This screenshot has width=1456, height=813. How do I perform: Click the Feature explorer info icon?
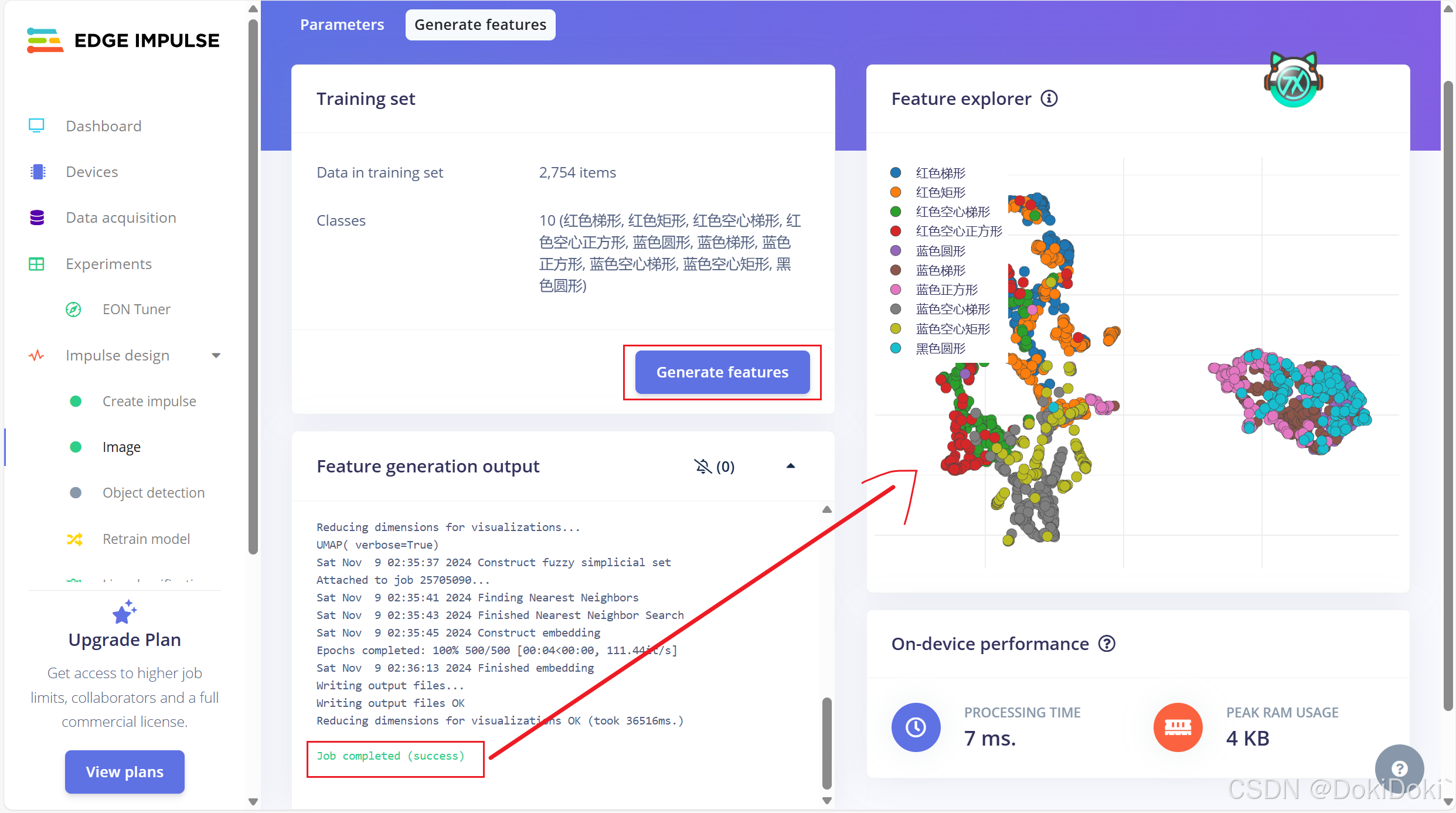pos(1049,98)
